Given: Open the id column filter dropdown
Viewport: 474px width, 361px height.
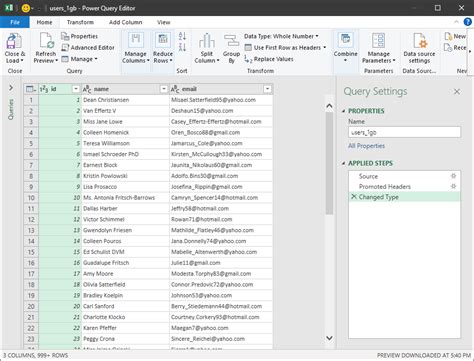Looking at the screenshot, I should pyautogui.click(x=76, y=89).
